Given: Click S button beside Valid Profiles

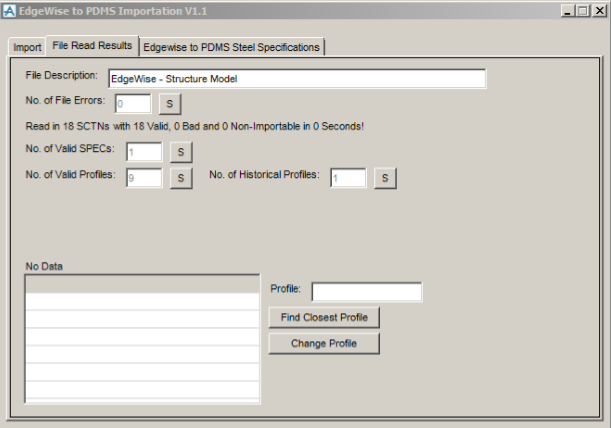Looking at the screenshot, I should 181,178.
